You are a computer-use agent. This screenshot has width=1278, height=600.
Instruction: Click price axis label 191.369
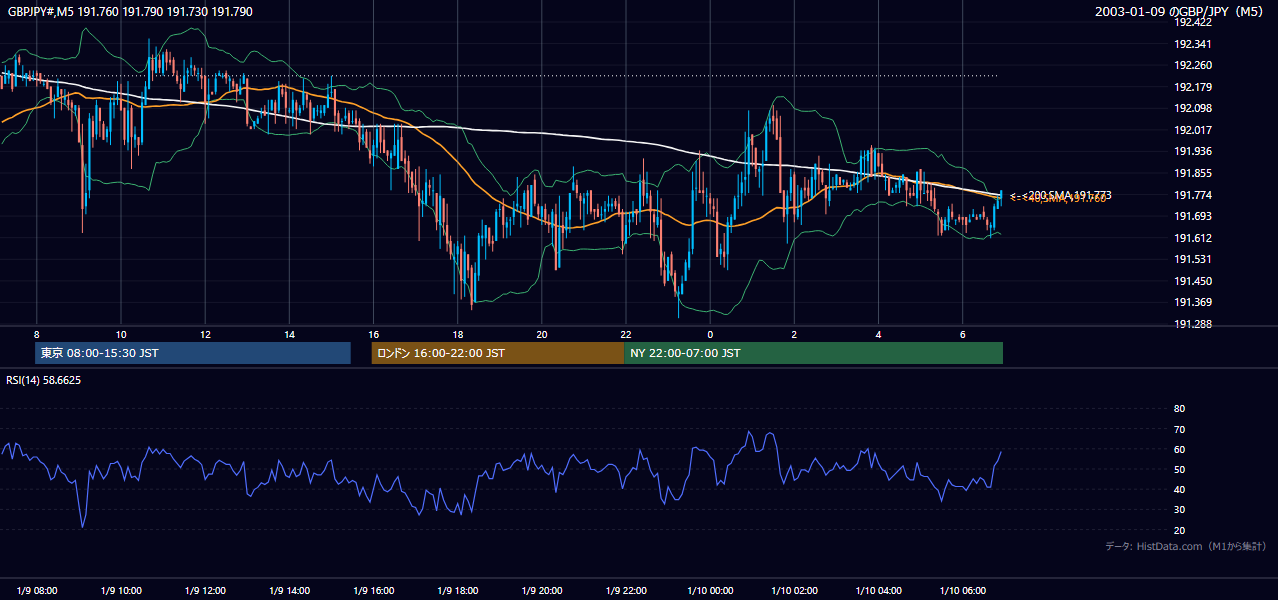pos(1192,302)
